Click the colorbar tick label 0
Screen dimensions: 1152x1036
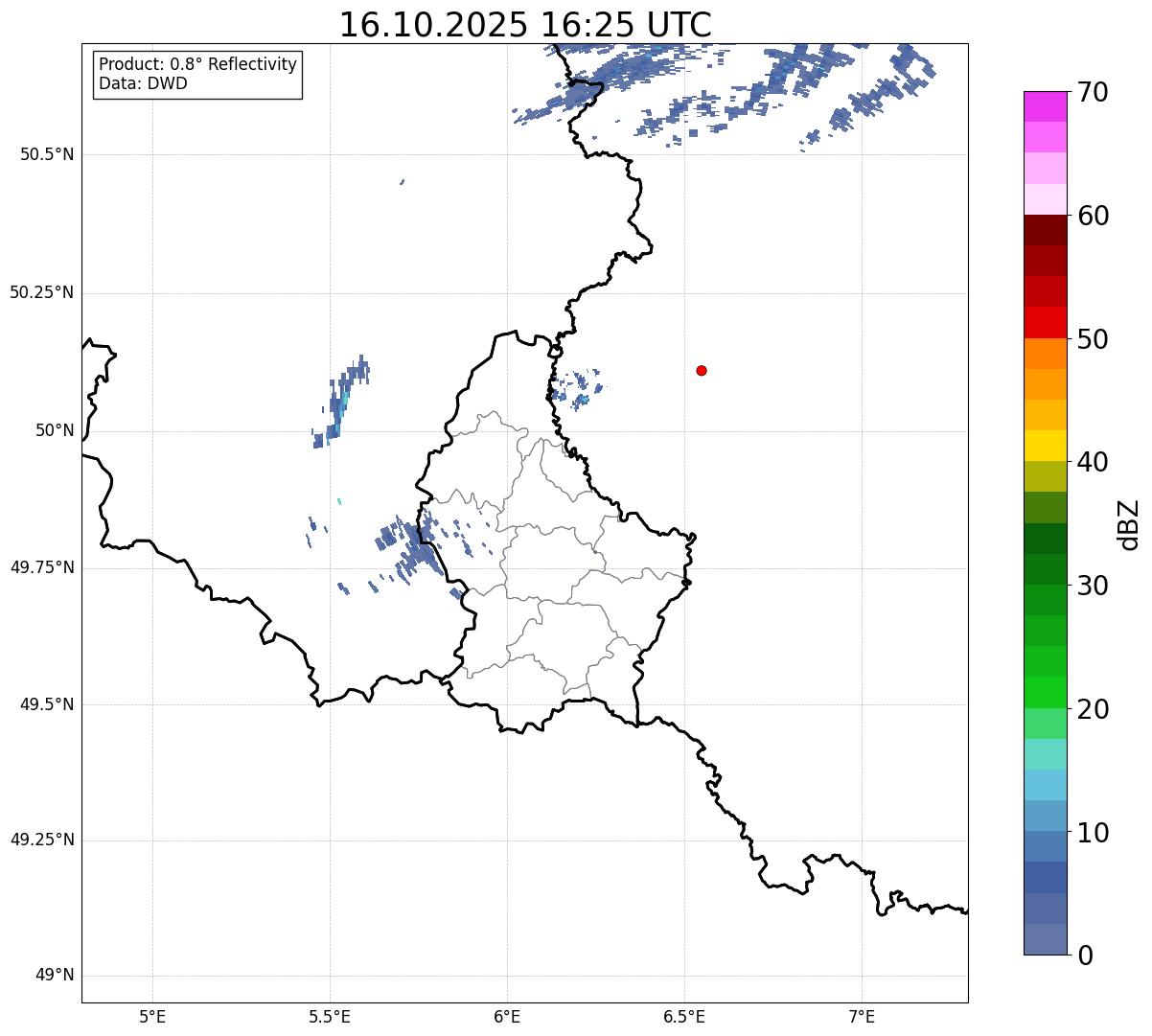click(x=1083, y=955)
